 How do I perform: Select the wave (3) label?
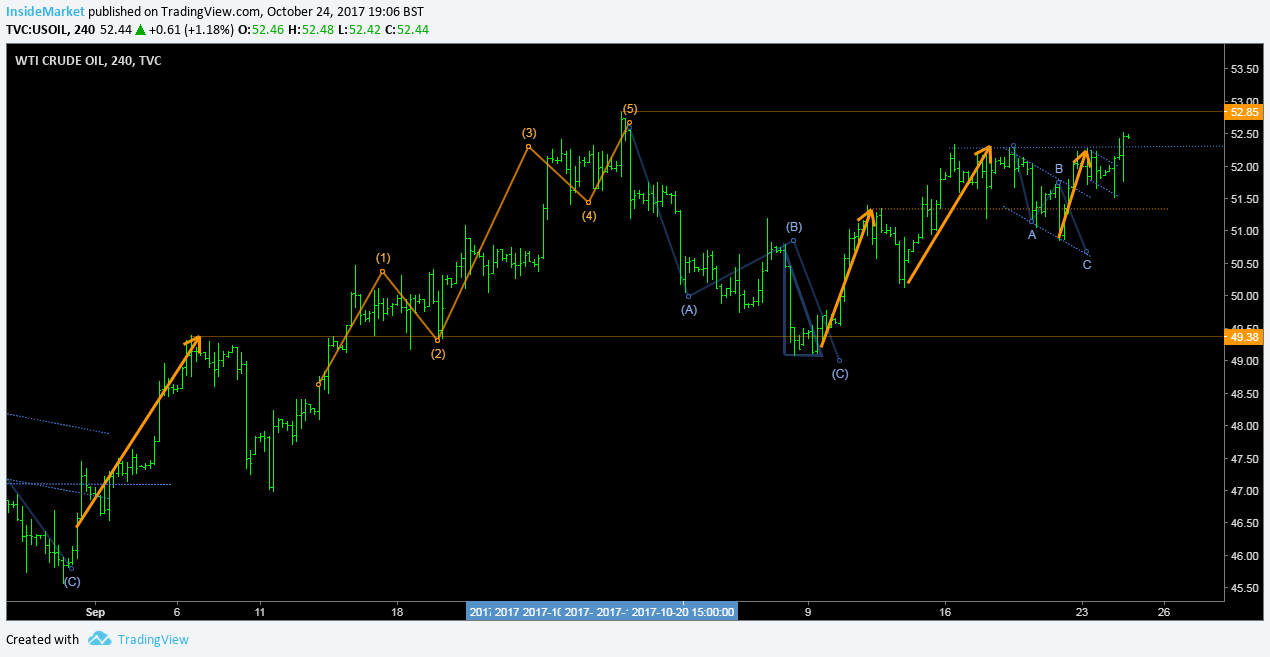coord(528,133)
